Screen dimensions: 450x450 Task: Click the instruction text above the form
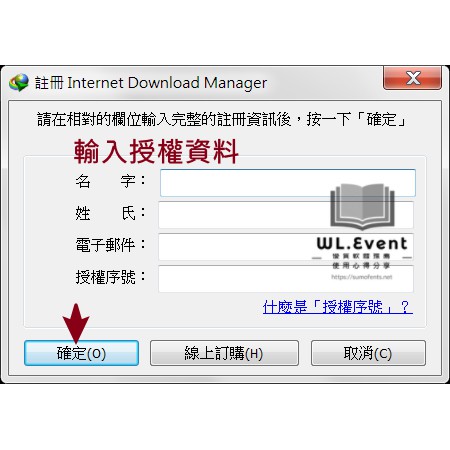[221, 119]
